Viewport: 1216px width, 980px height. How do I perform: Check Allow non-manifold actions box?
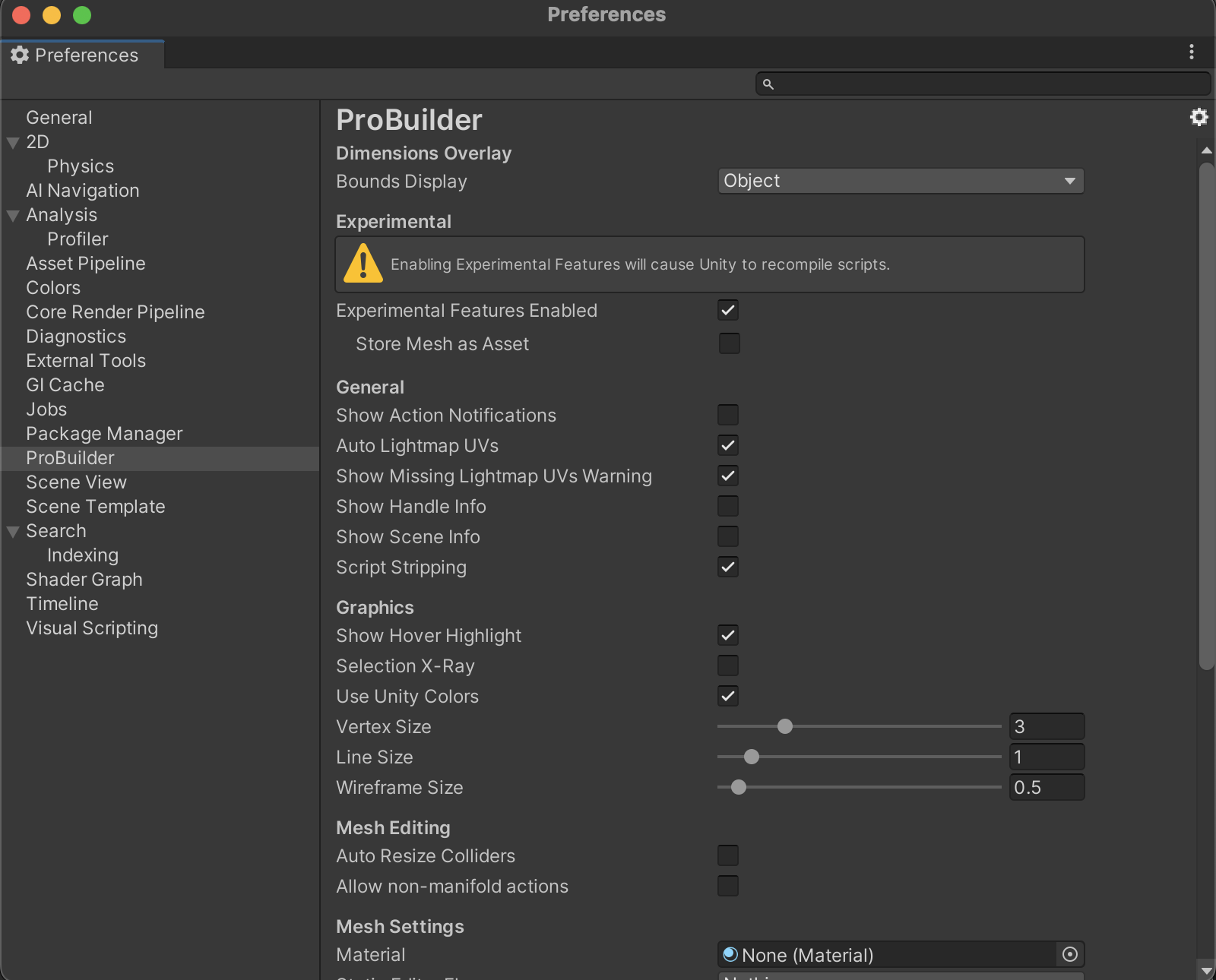click(728, 886)
